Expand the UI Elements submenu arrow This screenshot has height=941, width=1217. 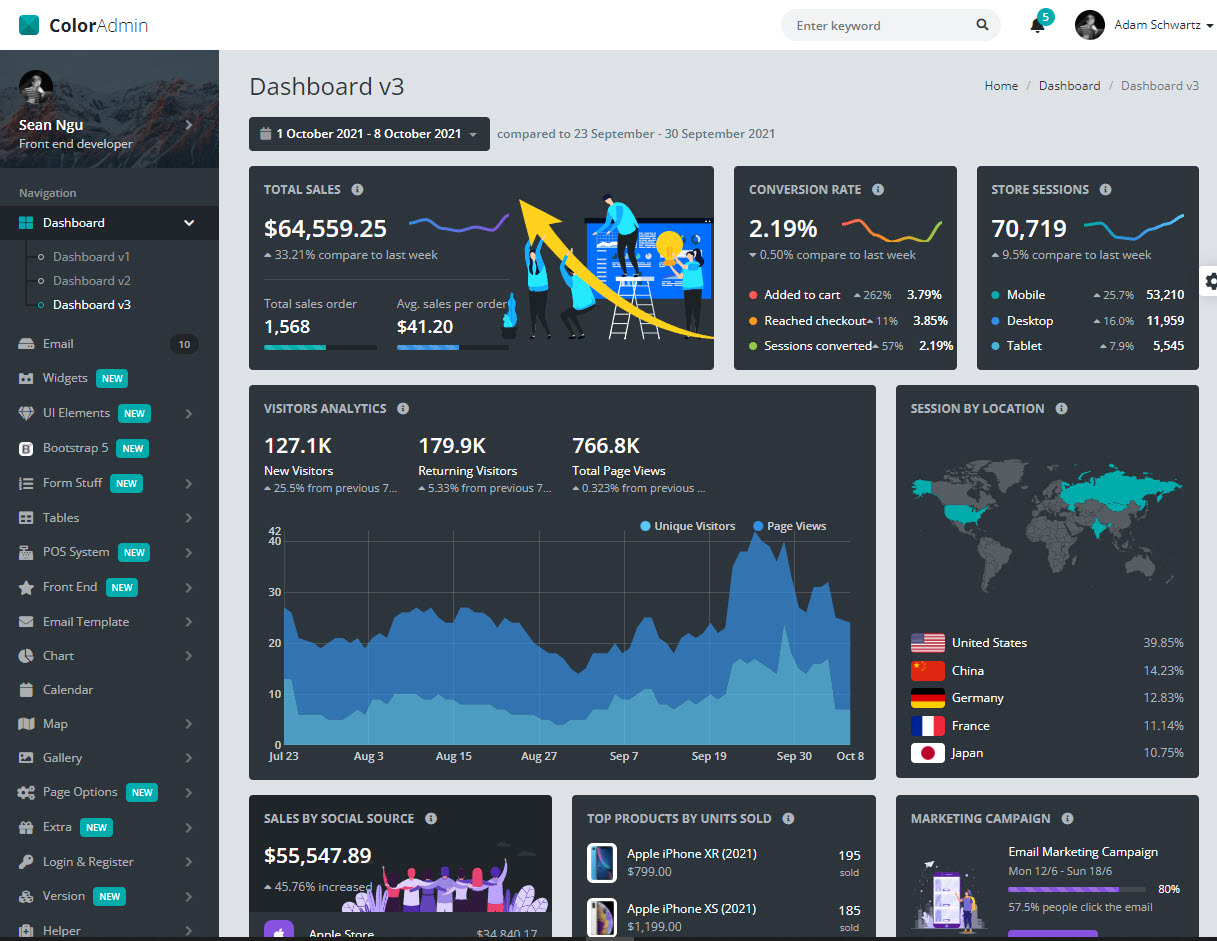click(189, 413)
